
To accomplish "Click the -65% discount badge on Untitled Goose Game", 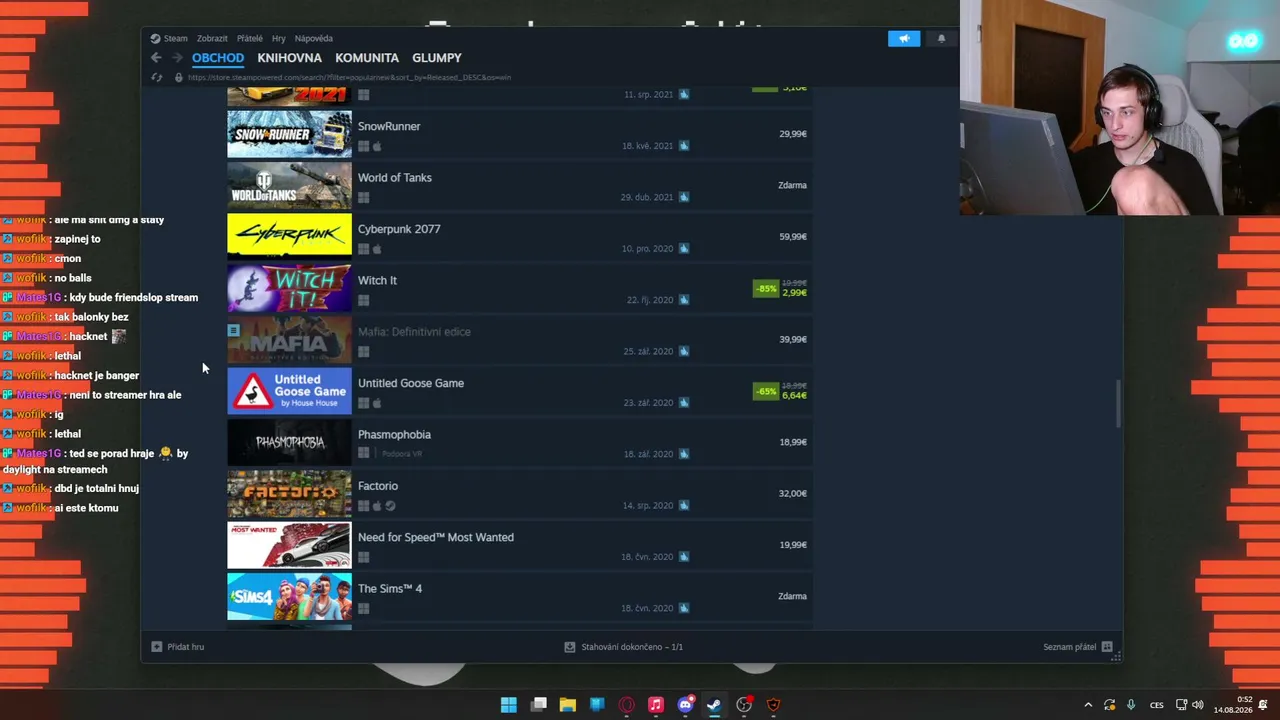I will pos(765,391).
